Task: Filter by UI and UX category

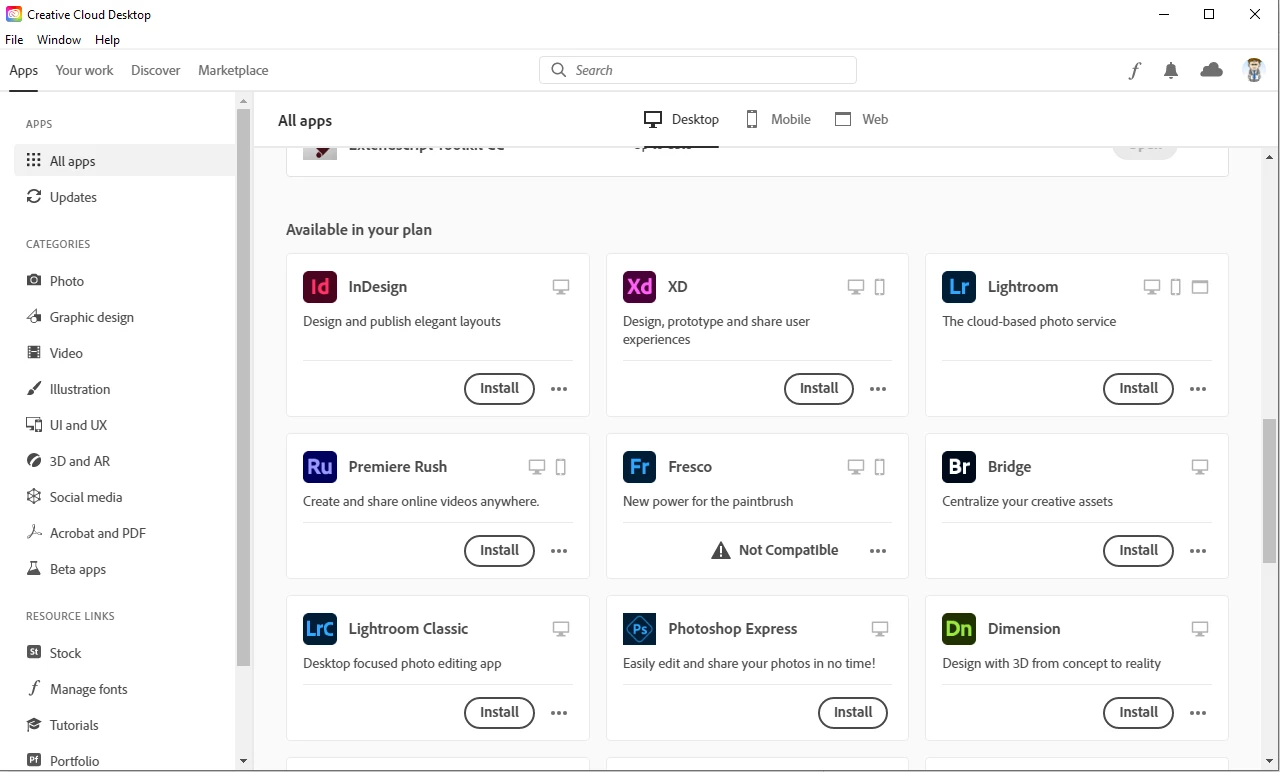Action: [125, 425]
